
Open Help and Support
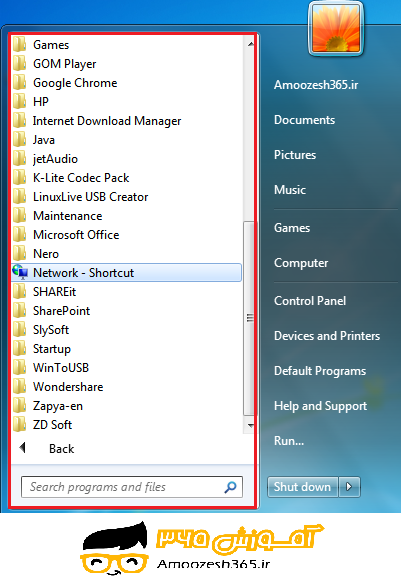pos(320,406)
